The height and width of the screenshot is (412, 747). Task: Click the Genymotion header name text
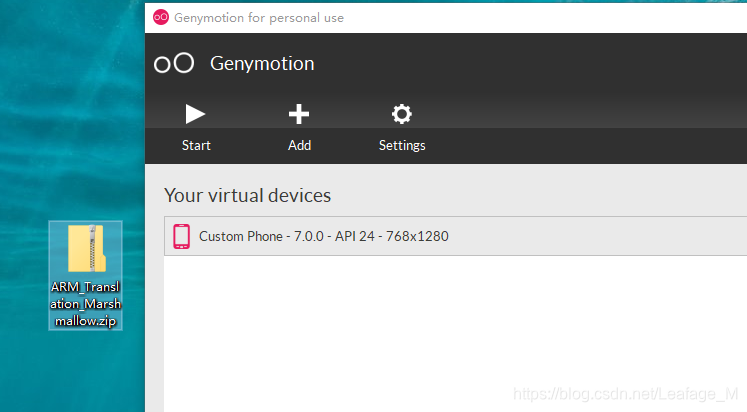(262, 63)
